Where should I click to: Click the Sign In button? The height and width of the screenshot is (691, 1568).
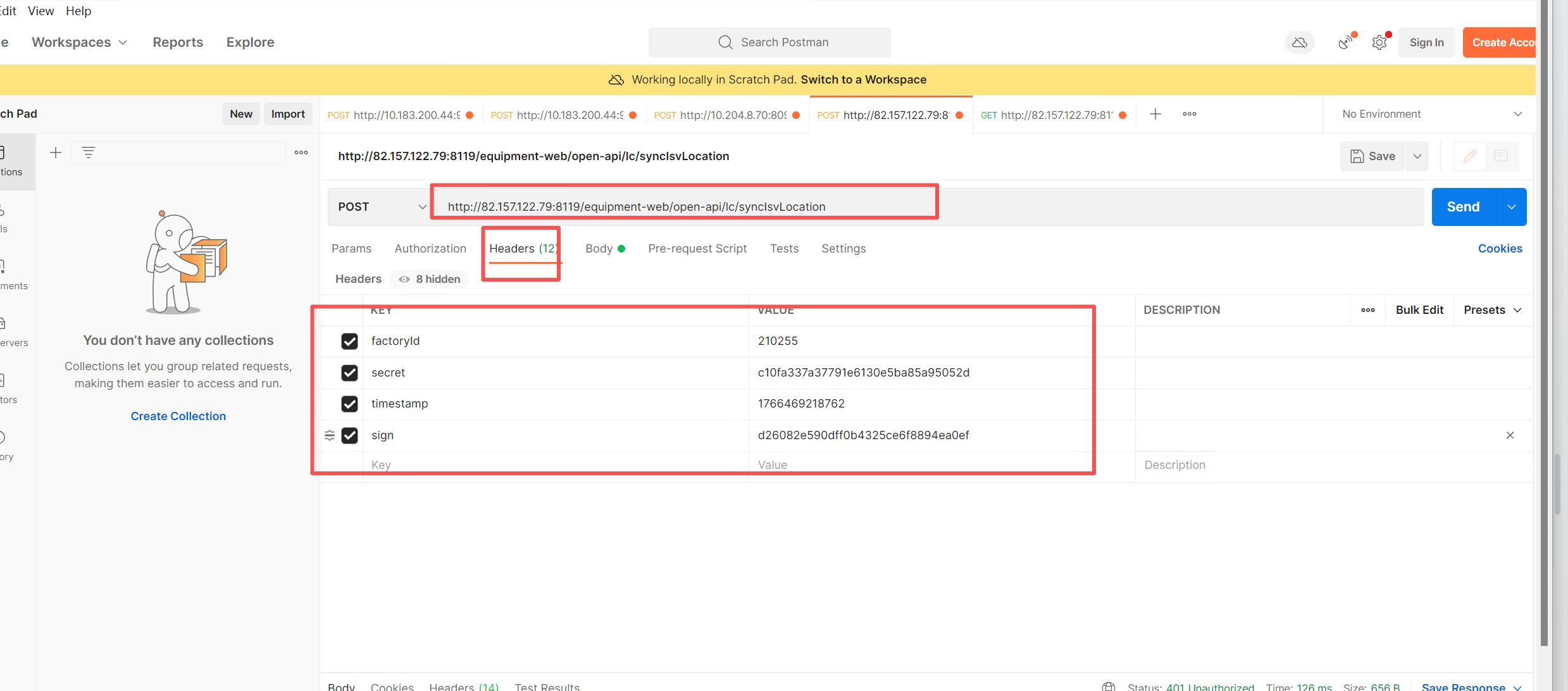(x=1426, y=42)
